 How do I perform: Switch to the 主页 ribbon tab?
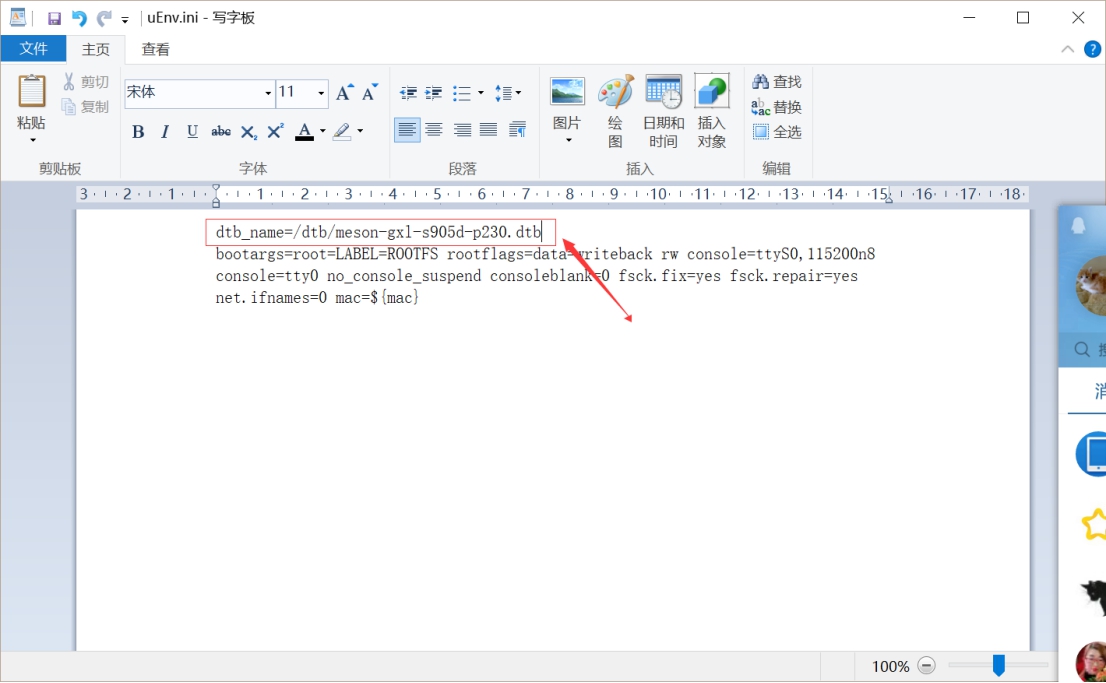pos(96,49)
